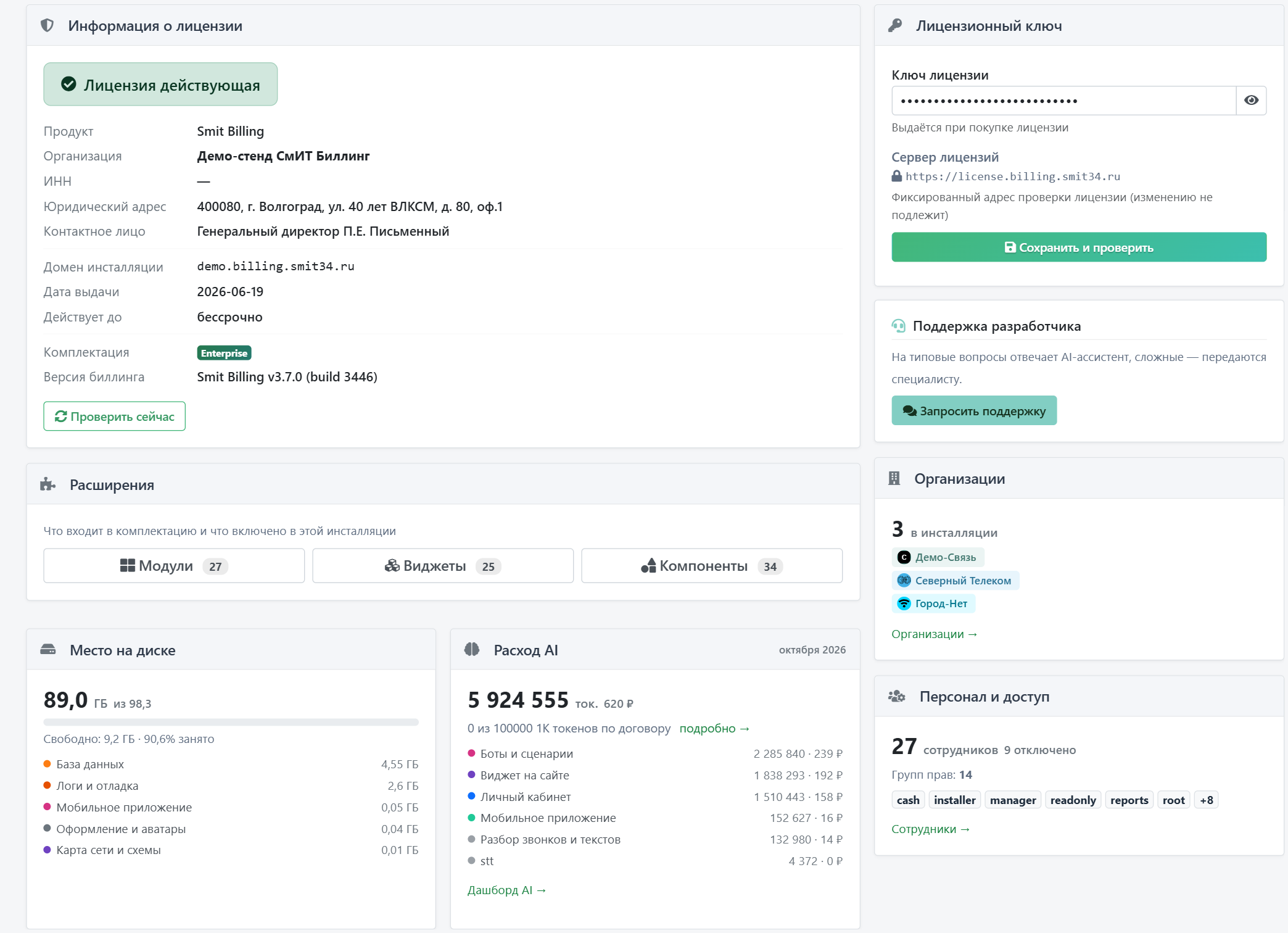Click the Логи и отладка row

[x=231, y=786]
